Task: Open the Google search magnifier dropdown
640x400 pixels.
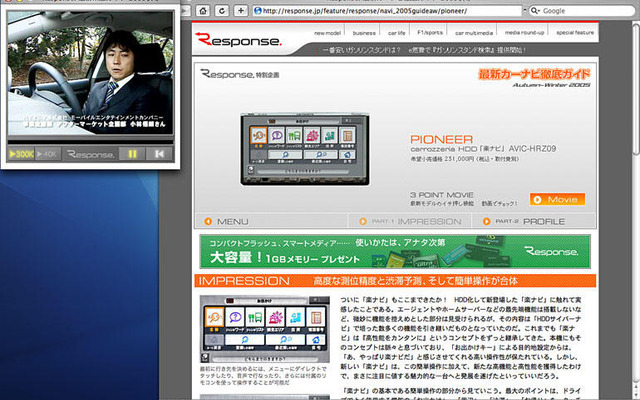Action: click(x=535, y=11)
